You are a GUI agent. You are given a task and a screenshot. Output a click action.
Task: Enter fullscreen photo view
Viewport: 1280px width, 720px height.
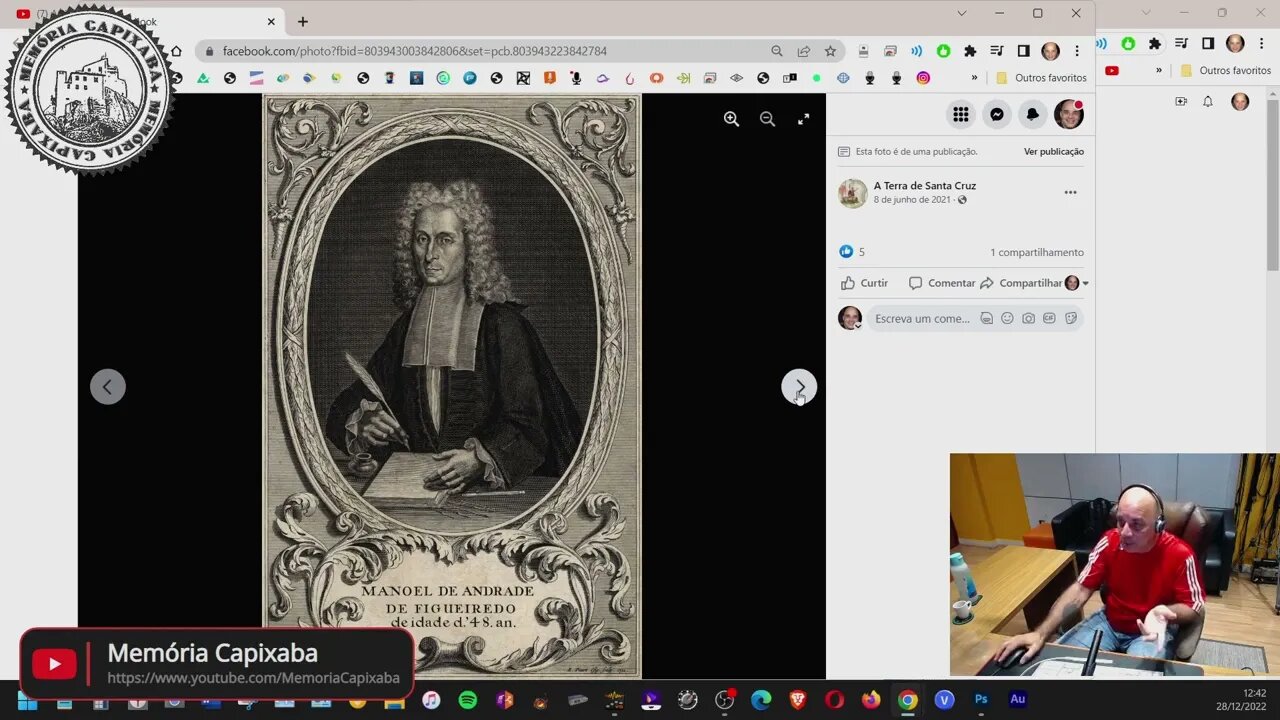(803, 119)
